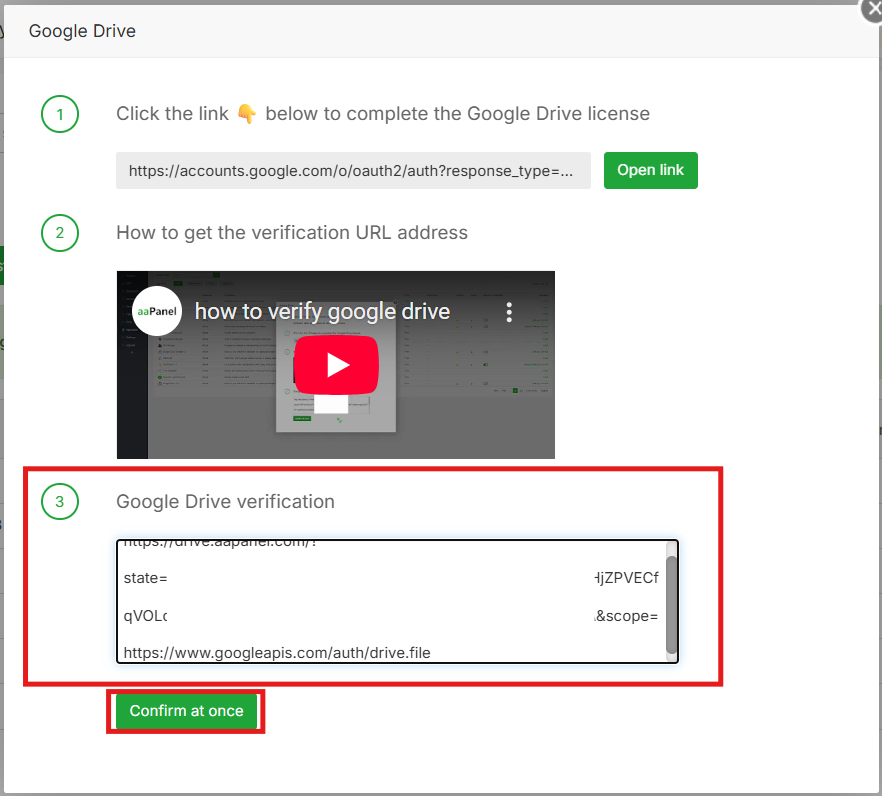Open the video's three-dot options menu
Viewport: 882px width, 796px height.
(509, 312)
